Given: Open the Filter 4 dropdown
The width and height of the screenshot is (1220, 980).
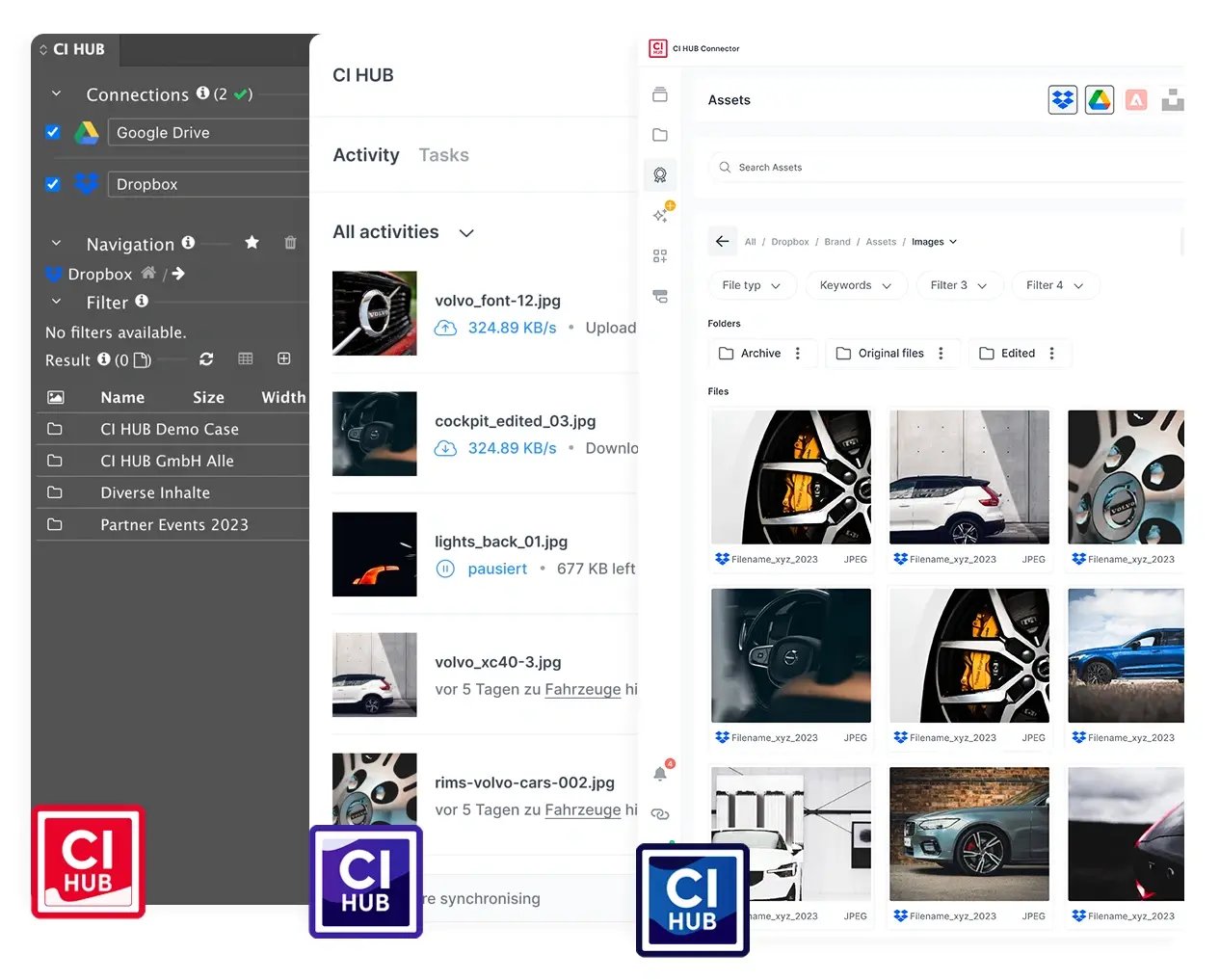Looking at the screenshot, I should [1055, 285].
